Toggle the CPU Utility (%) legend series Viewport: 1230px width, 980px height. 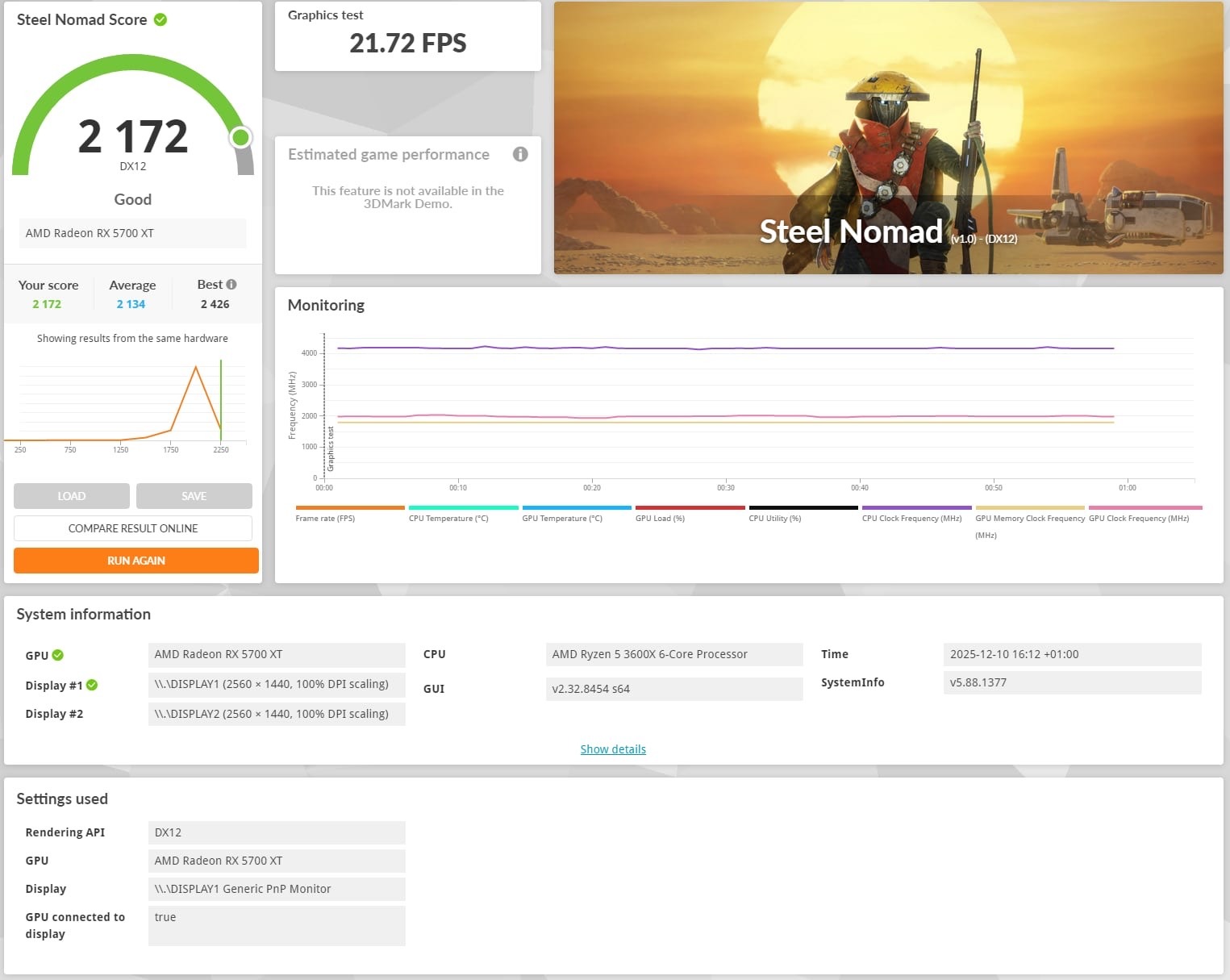[803, 514]
